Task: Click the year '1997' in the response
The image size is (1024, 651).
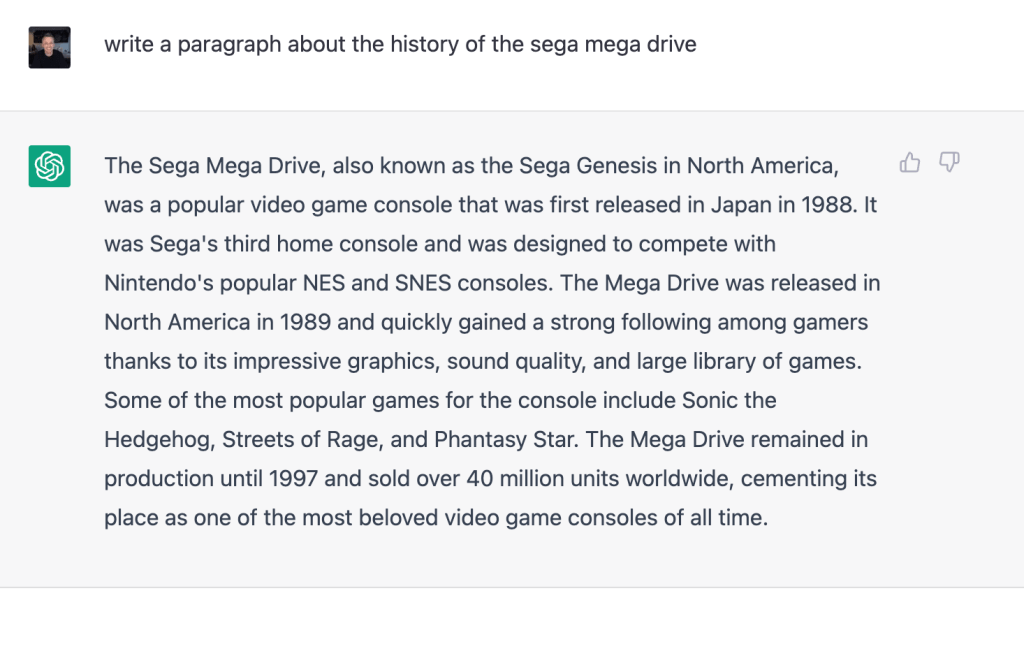Action: [x=294, y=478]
